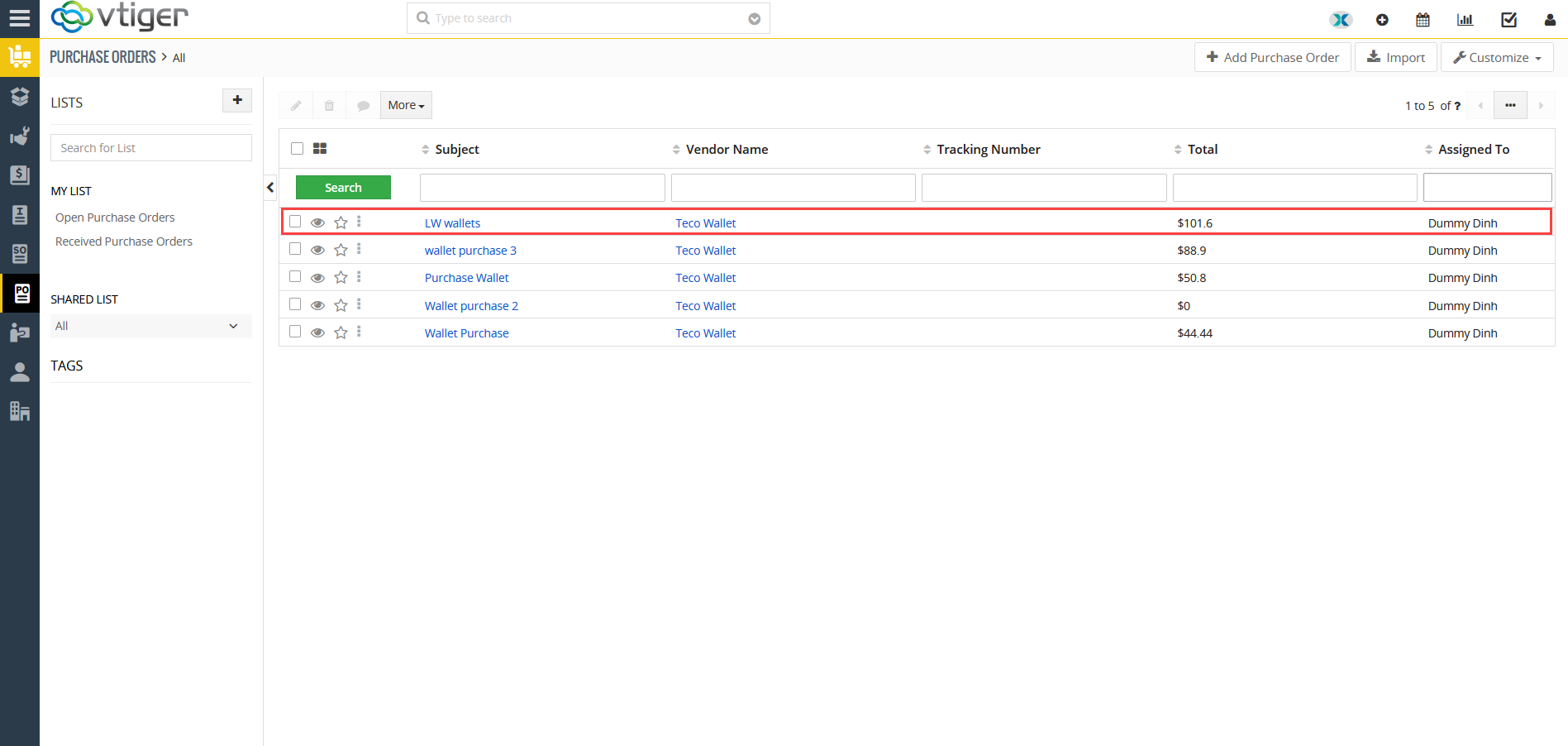Open the Contacts person icon in sidebar
Screen dimensions: 1568x746
pyautogui.click(x=20, y=372)
